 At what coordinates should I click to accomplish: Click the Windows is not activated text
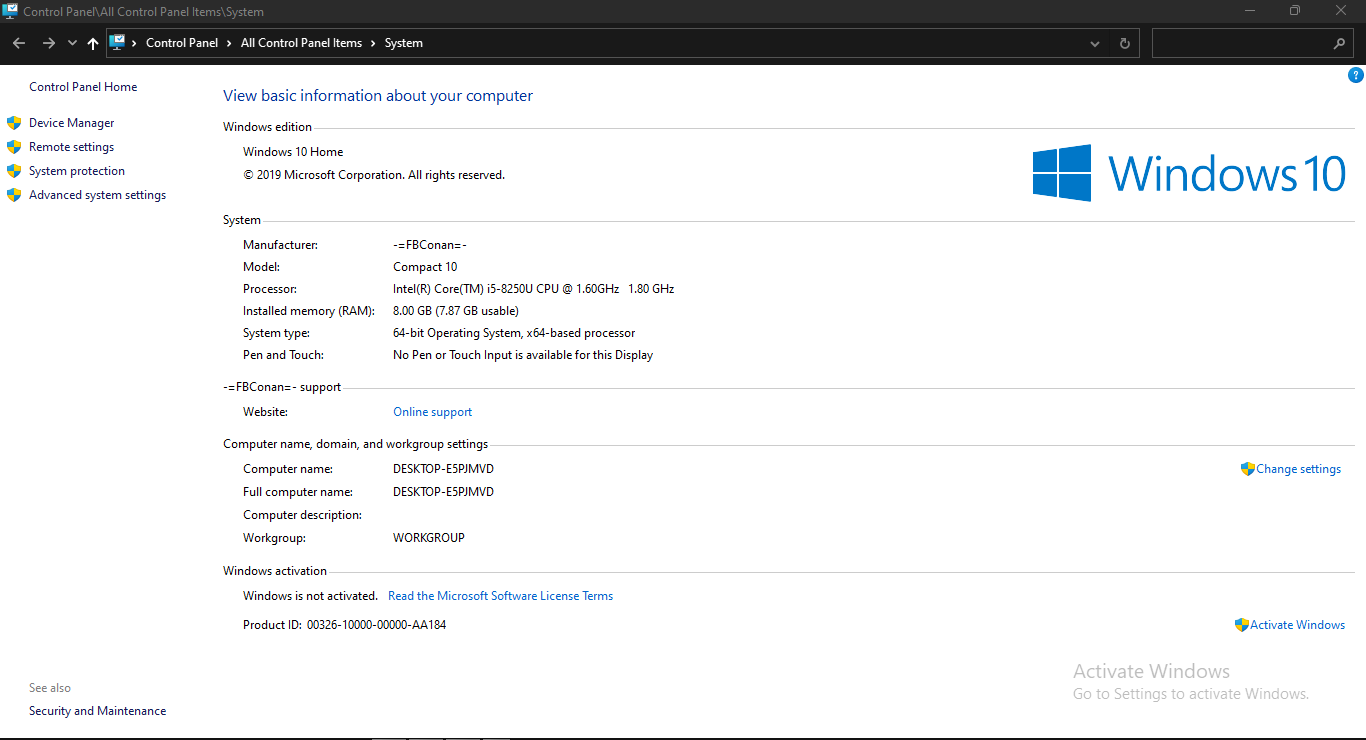(x=310, y=596)
